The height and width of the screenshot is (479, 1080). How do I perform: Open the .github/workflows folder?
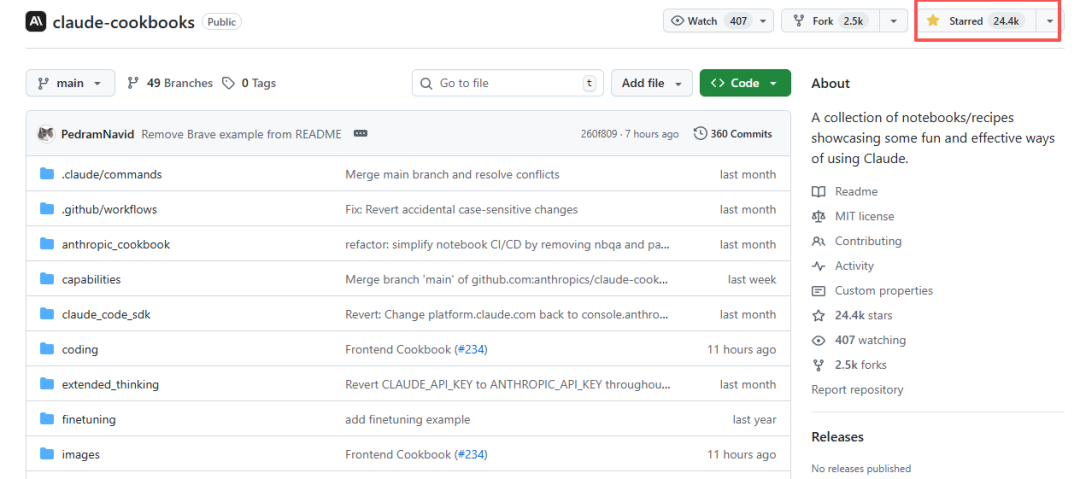[110, 210]
